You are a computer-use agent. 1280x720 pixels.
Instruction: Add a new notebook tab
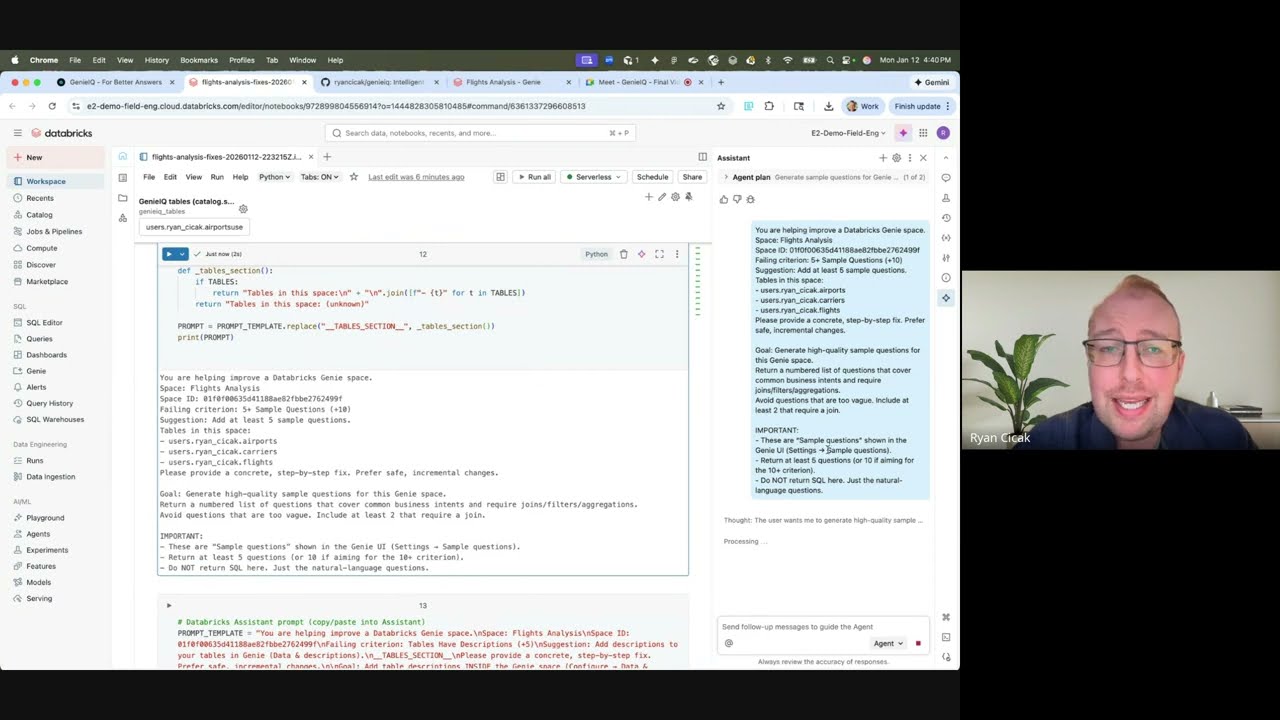click(x=327, y=157)
